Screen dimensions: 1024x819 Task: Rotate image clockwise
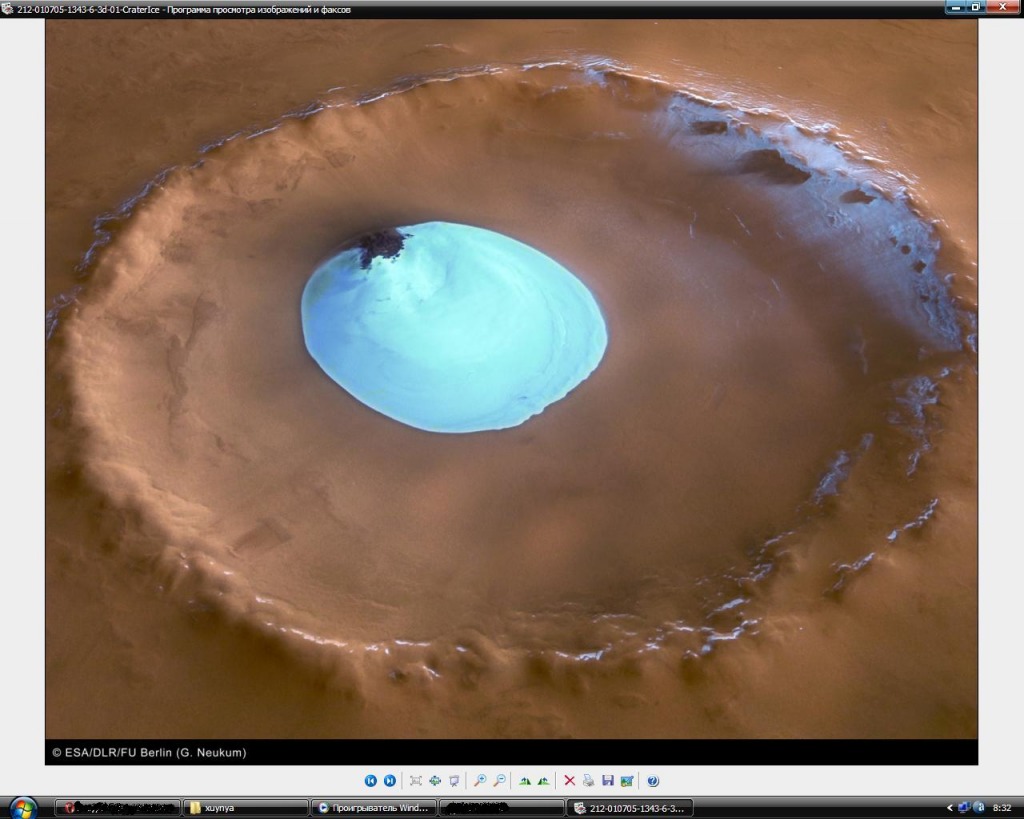pos(524,780)
